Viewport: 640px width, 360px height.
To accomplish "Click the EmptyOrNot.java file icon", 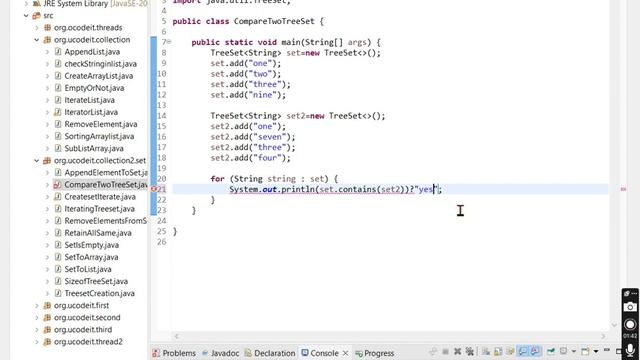I will 58,88.
